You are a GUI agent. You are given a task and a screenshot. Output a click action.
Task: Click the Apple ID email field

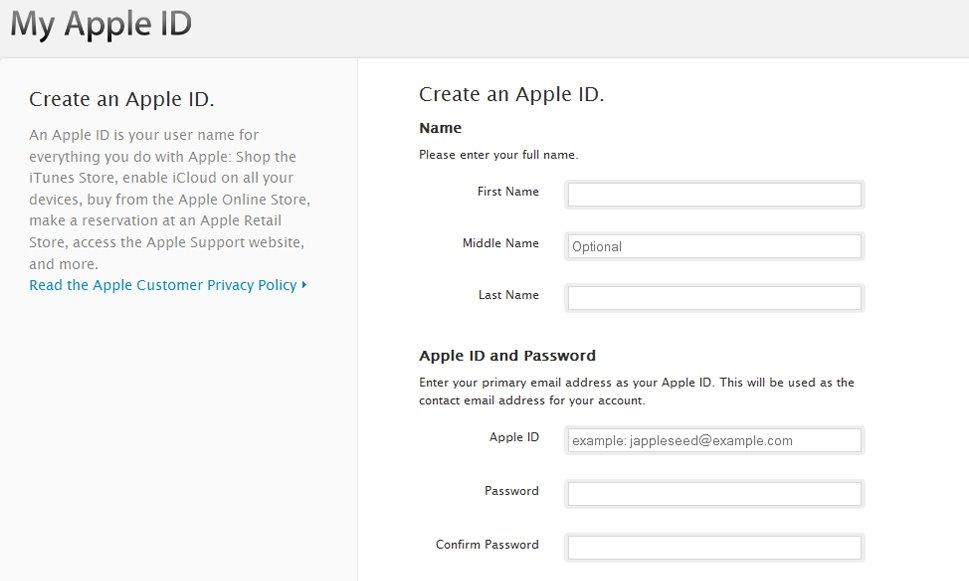click(x=714, y=440)
